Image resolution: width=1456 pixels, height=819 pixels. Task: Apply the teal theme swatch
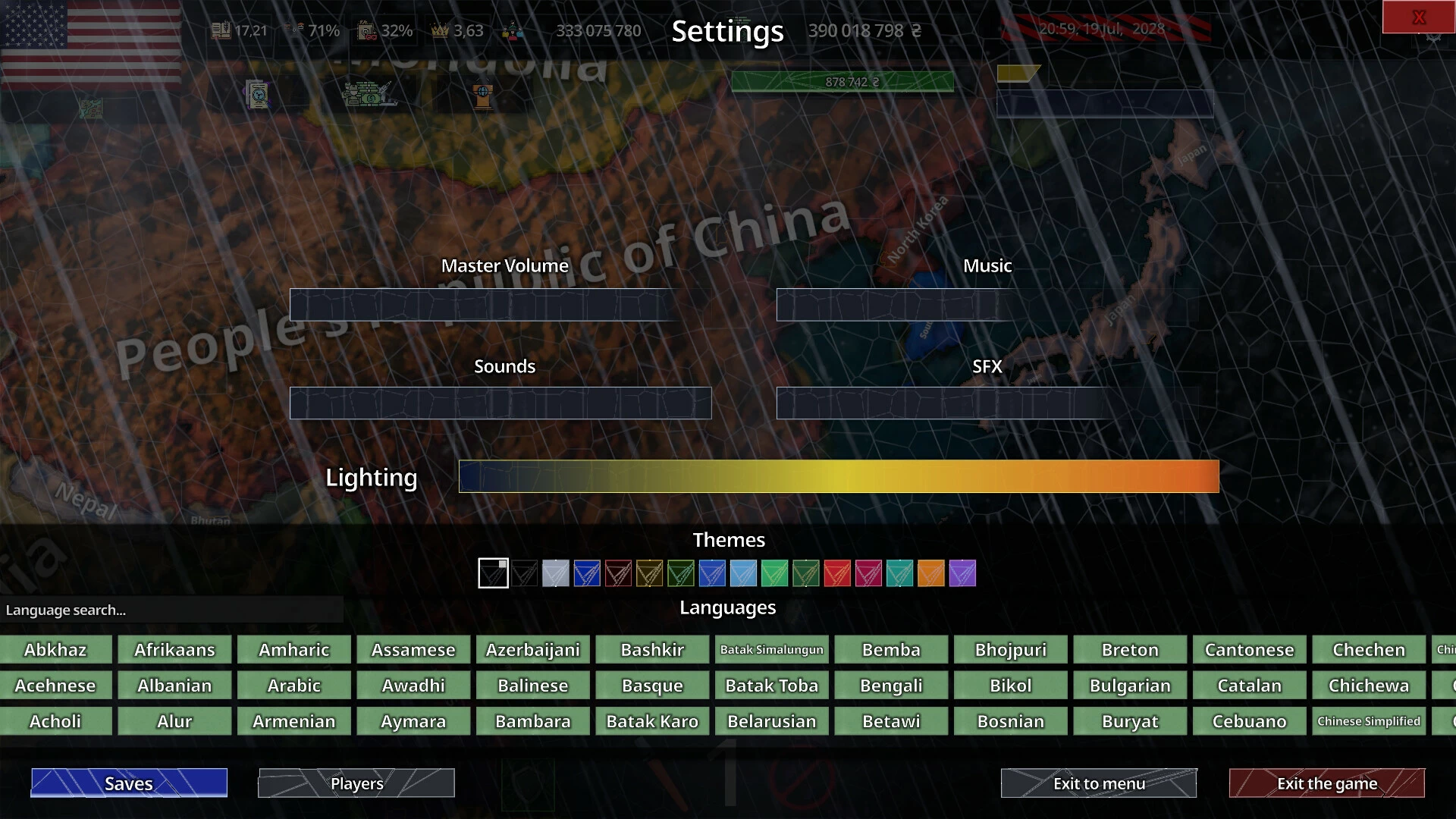[899, 573]
